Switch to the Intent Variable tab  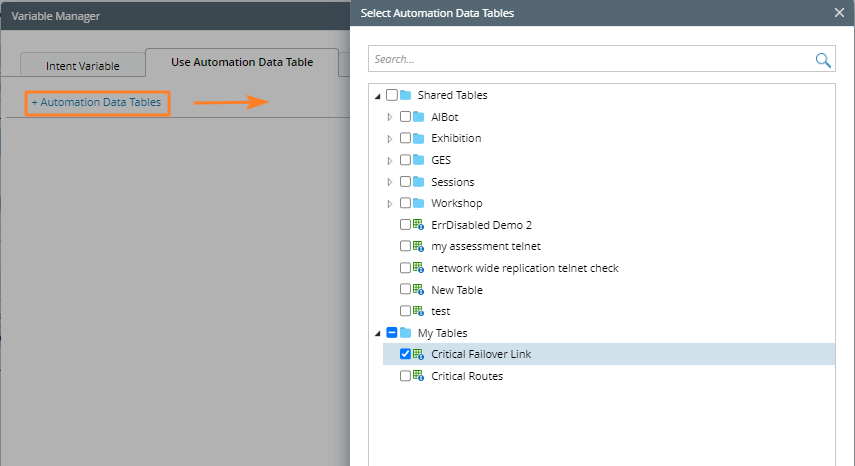(x=83, y=66)
